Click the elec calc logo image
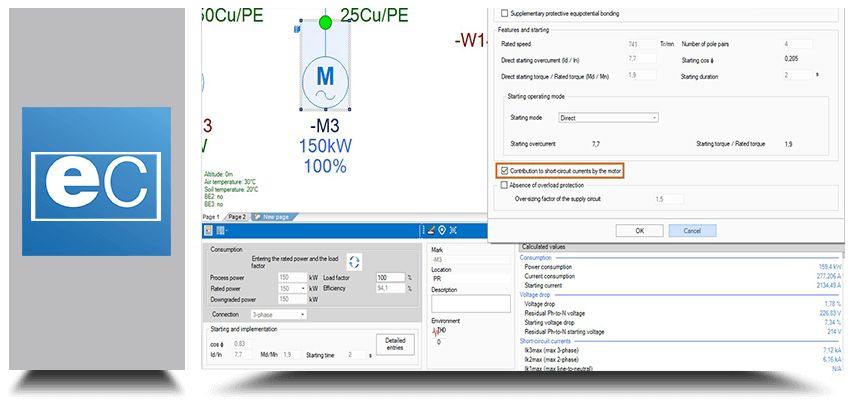The image size is (850, 400). pos(96,181)
